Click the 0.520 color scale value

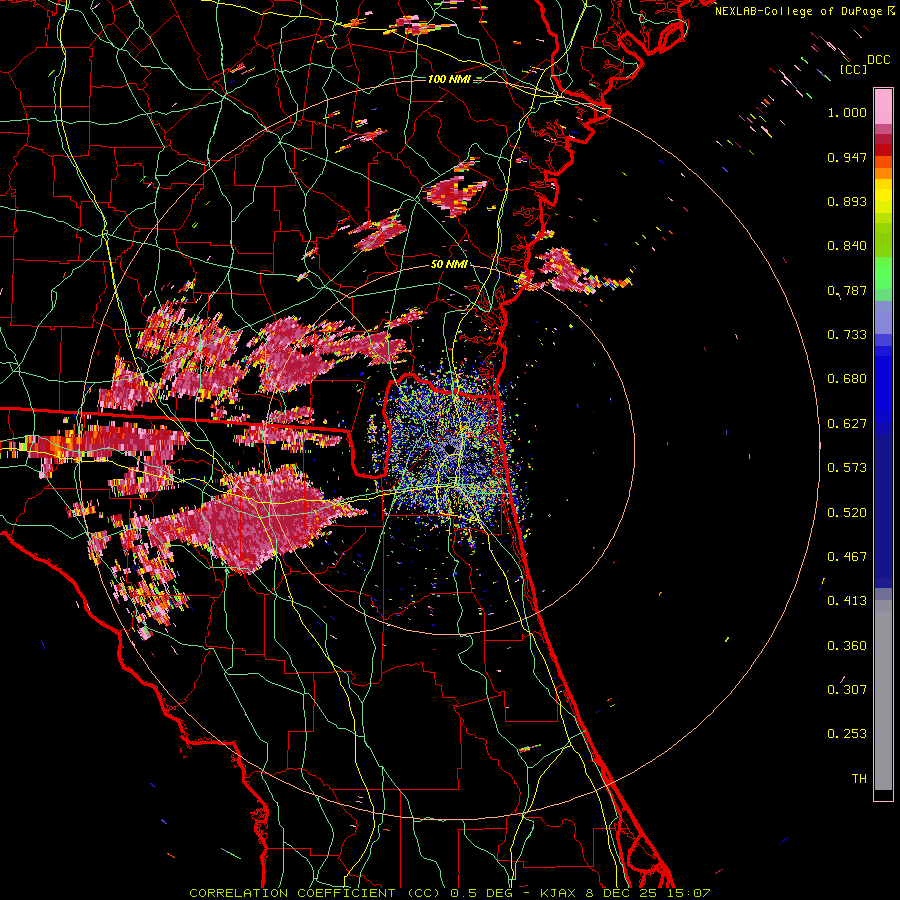click(847, 513)
